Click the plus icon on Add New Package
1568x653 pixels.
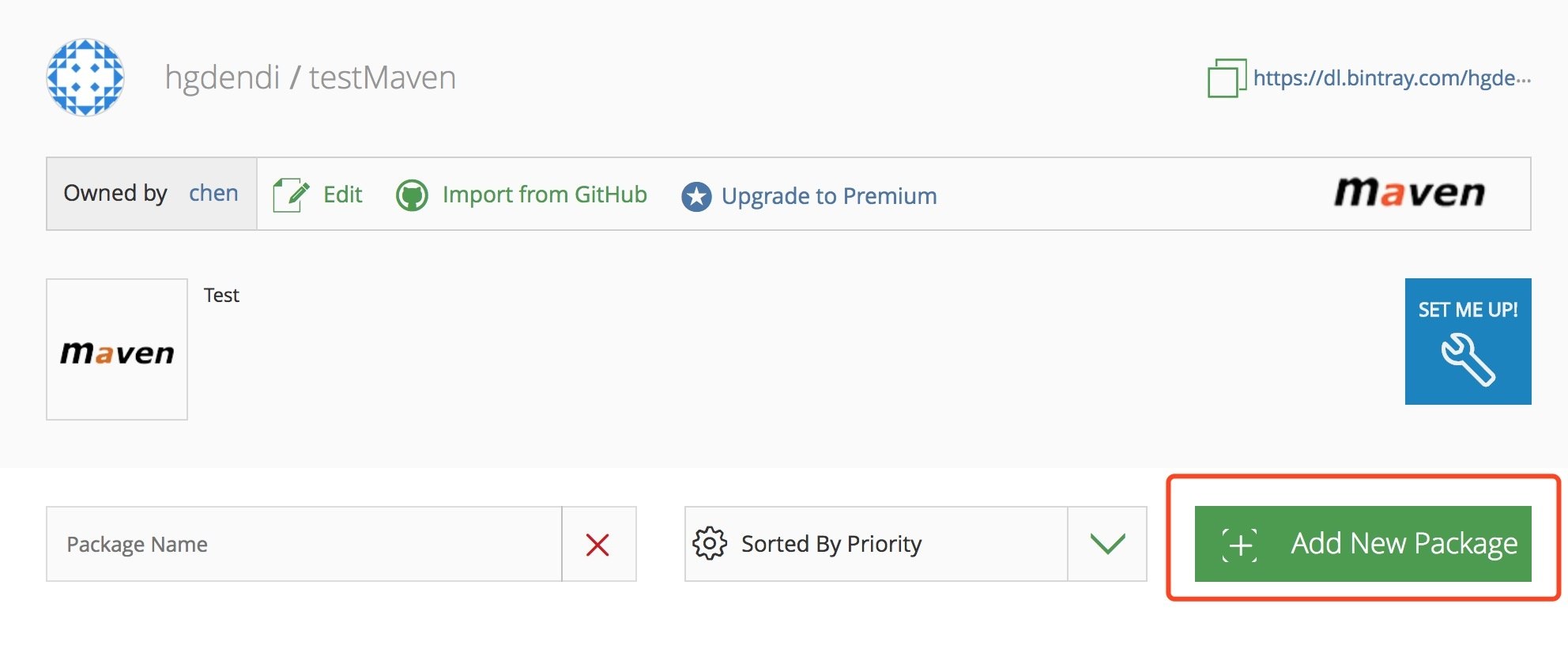tap(1239, 545)
